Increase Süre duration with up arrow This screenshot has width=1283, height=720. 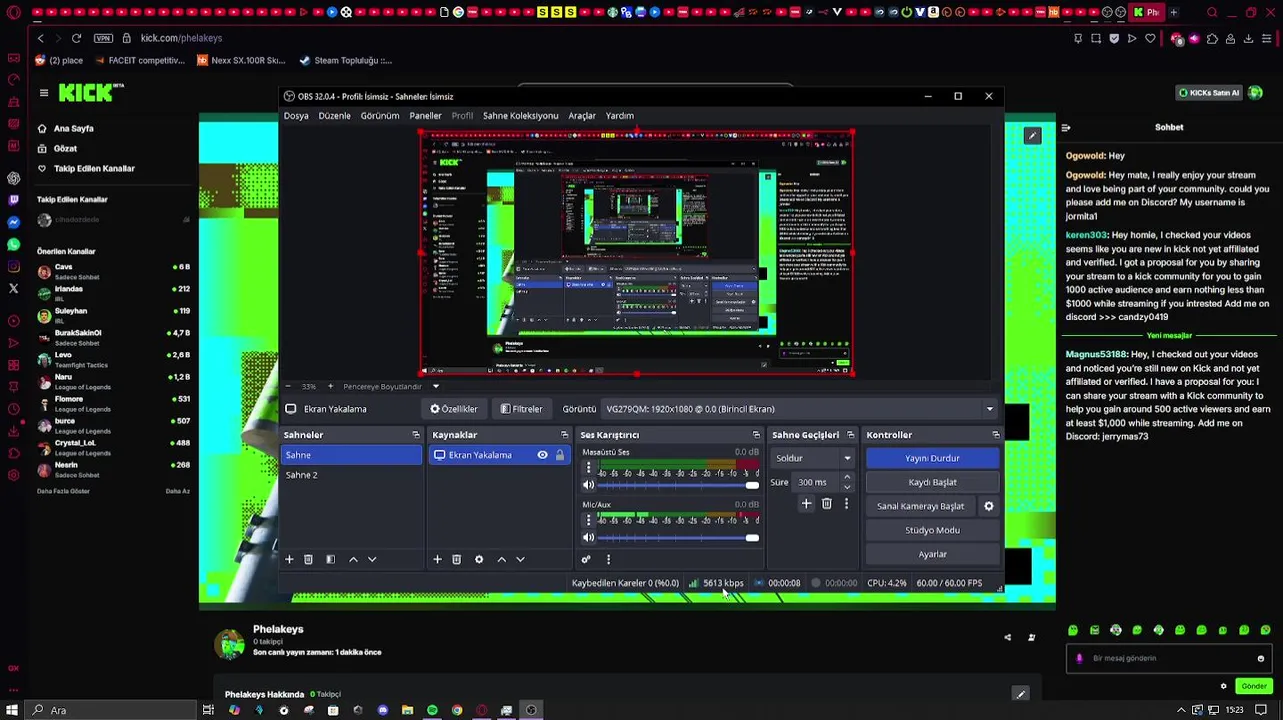point(847,477)
